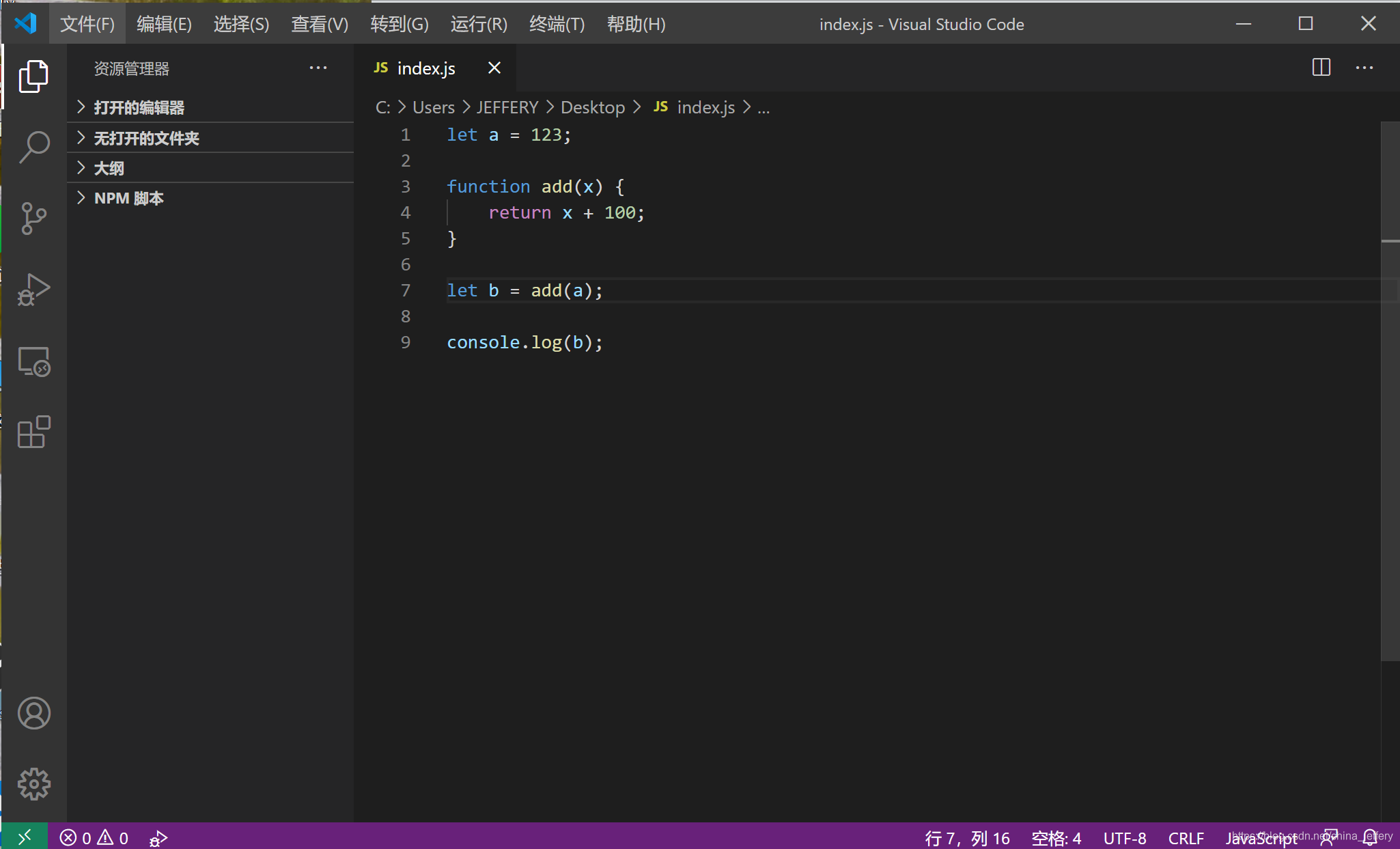1400x849 pixels.
Task: Click the breadcrumb ellipsis symbol segment
Action: 764,107
